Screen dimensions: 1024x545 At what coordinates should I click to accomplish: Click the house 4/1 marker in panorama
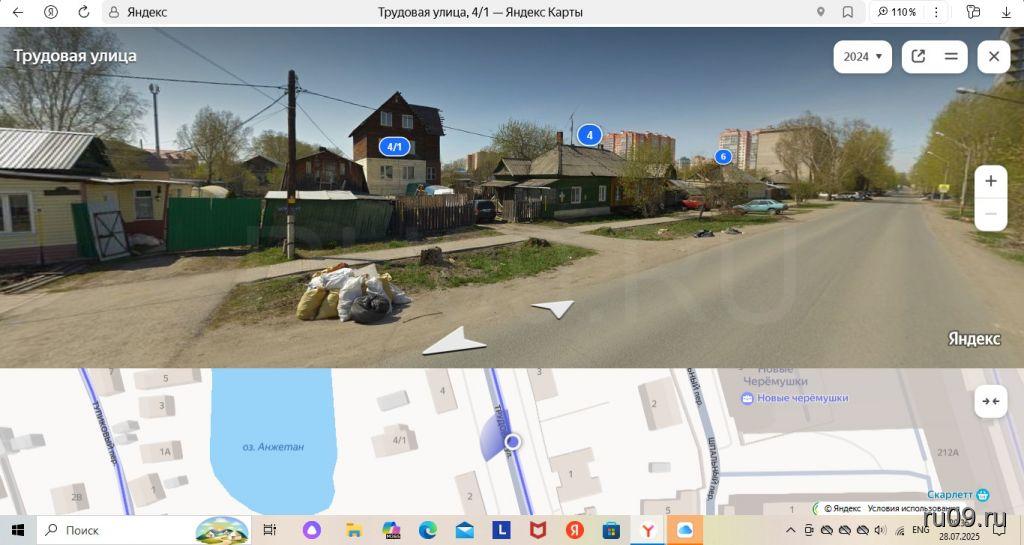pos(395,147)
